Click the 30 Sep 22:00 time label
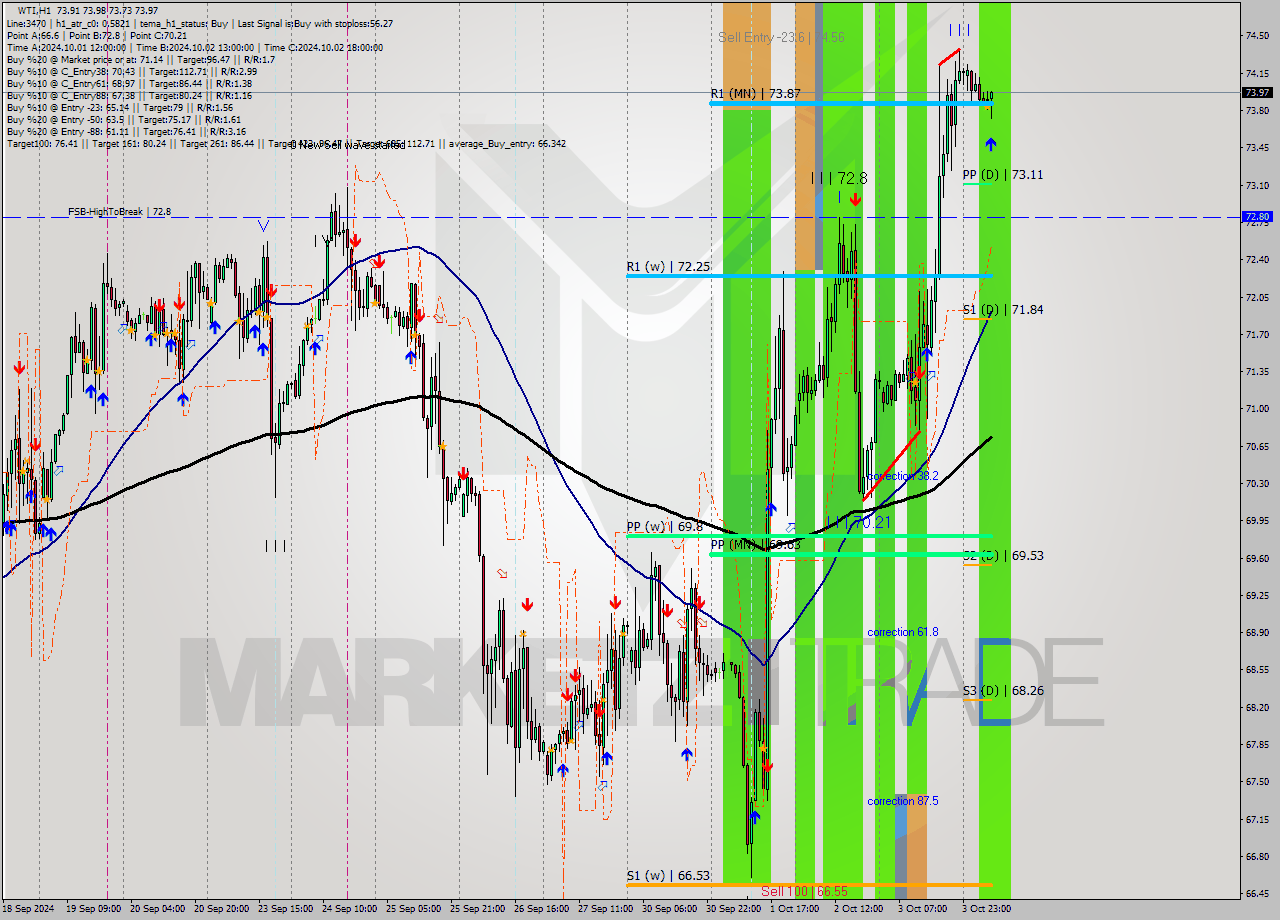The image size is (1280, 920). 733,909
